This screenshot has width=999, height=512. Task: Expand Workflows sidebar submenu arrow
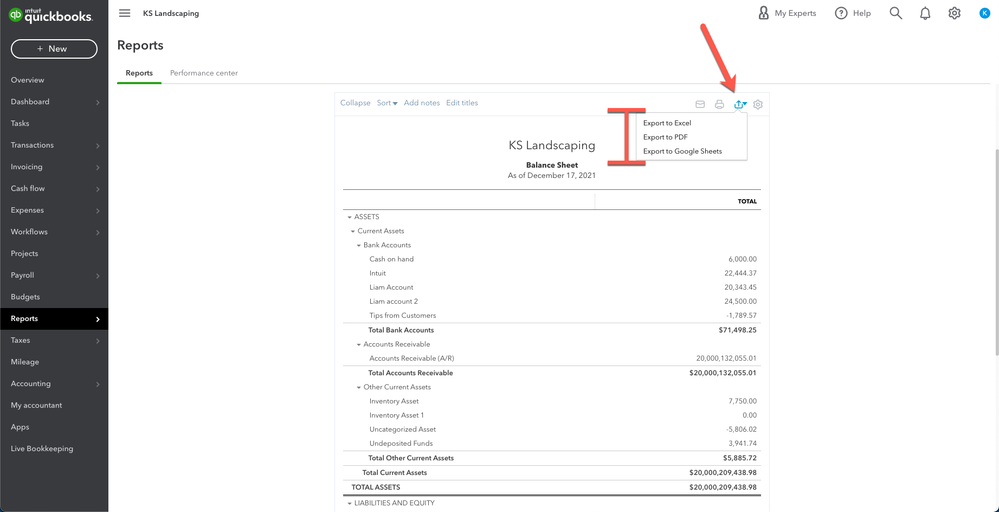pos(98,232)
